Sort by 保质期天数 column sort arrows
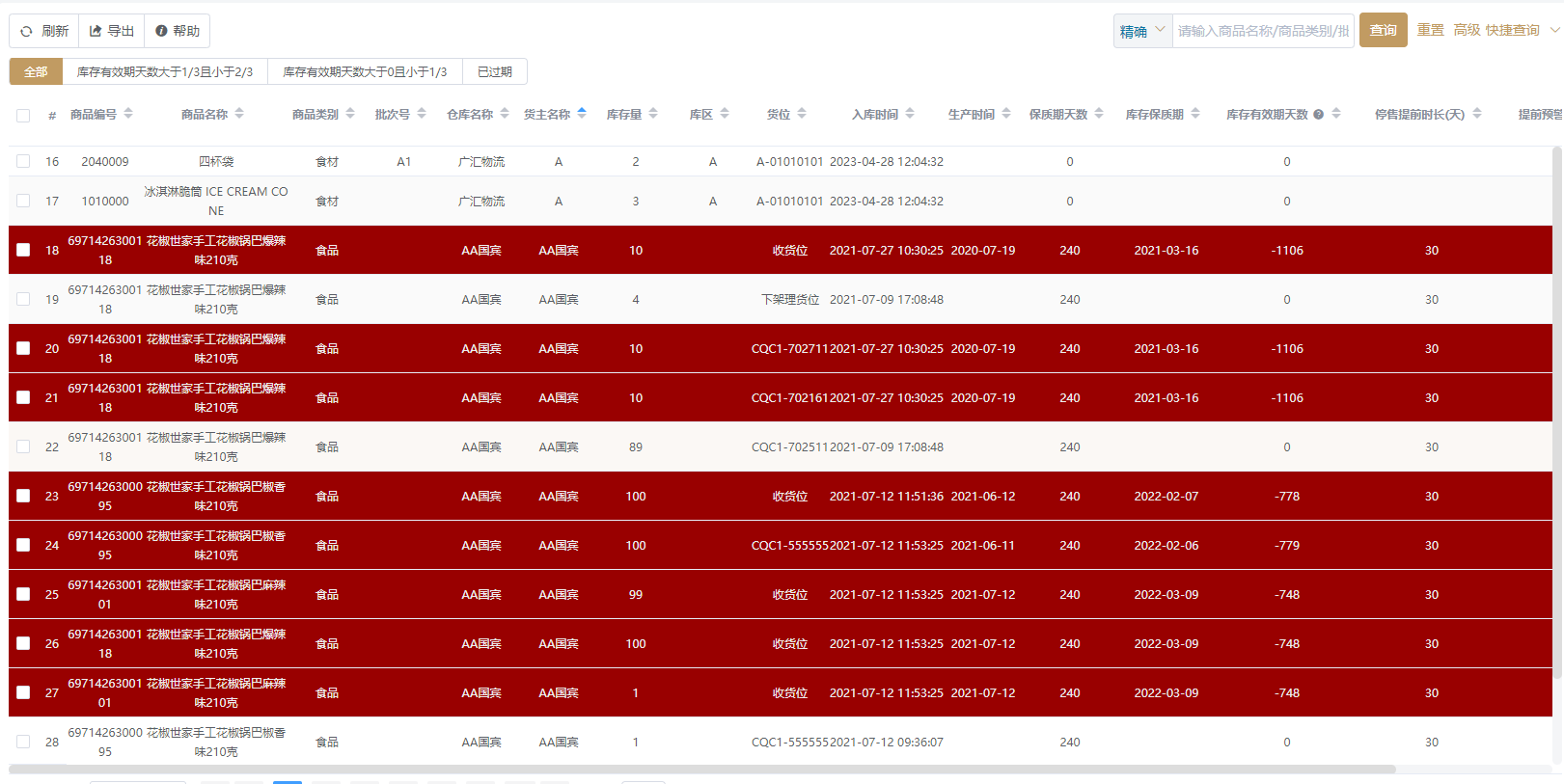This screenshot has height=784, width=1564. 1099,114
